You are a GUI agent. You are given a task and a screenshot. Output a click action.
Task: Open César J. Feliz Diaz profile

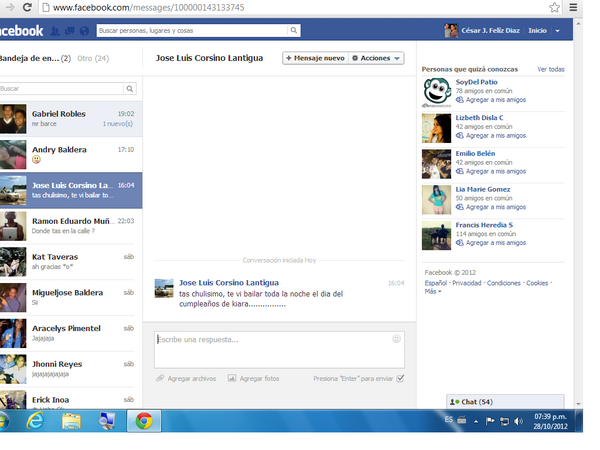(490, 31)
